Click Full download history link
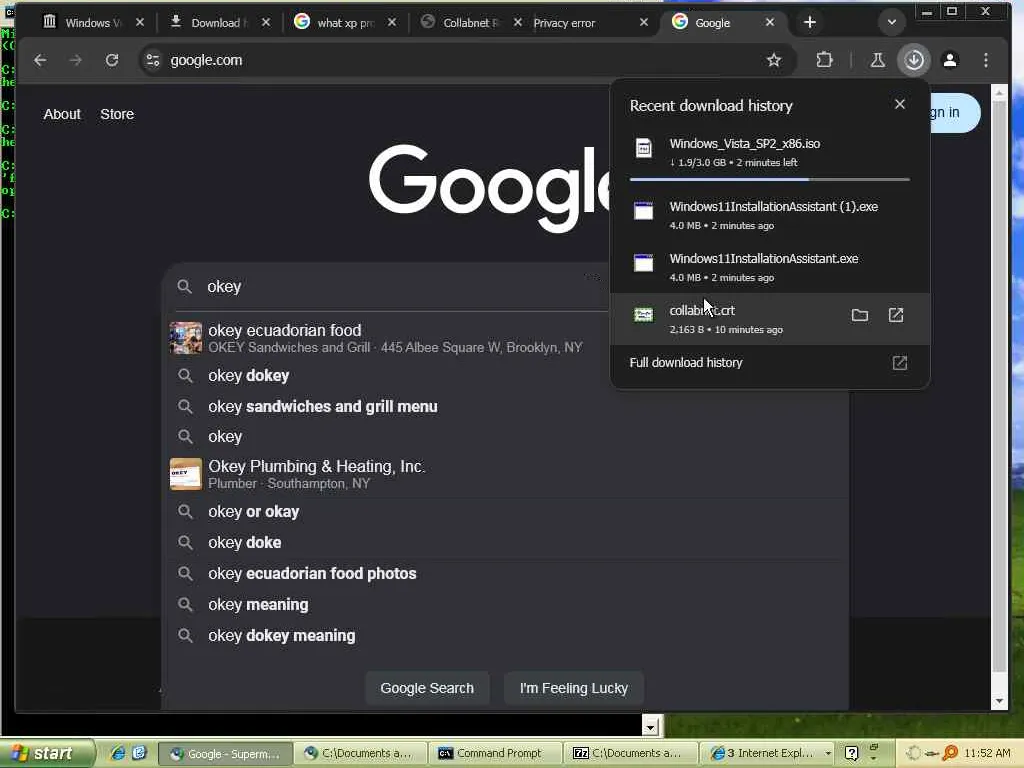1024x768 pixels. [x=686, y=362]
